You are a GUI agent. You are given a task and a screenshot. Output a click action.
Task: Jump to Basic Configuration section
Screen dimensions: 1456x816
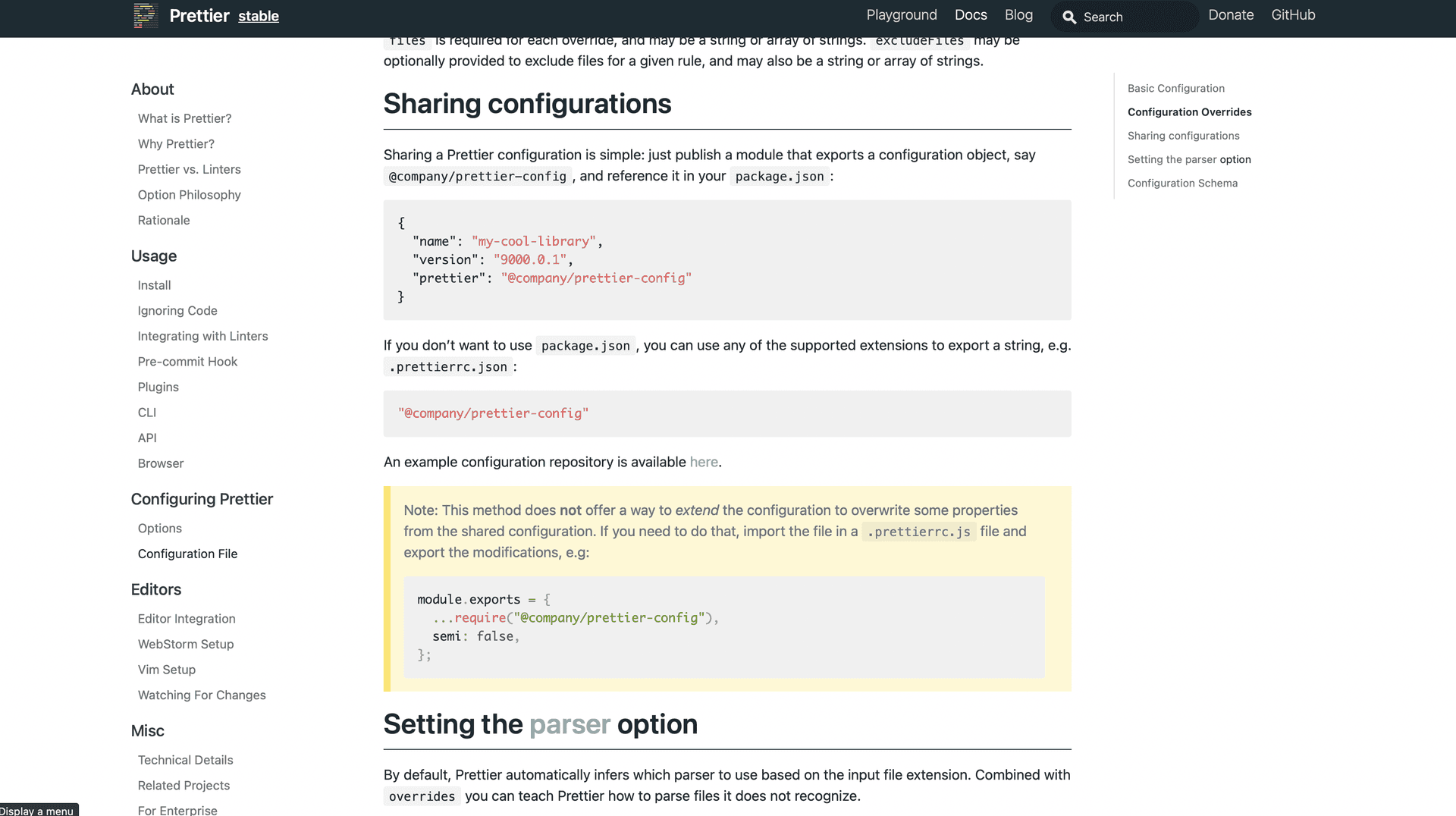1175,89
